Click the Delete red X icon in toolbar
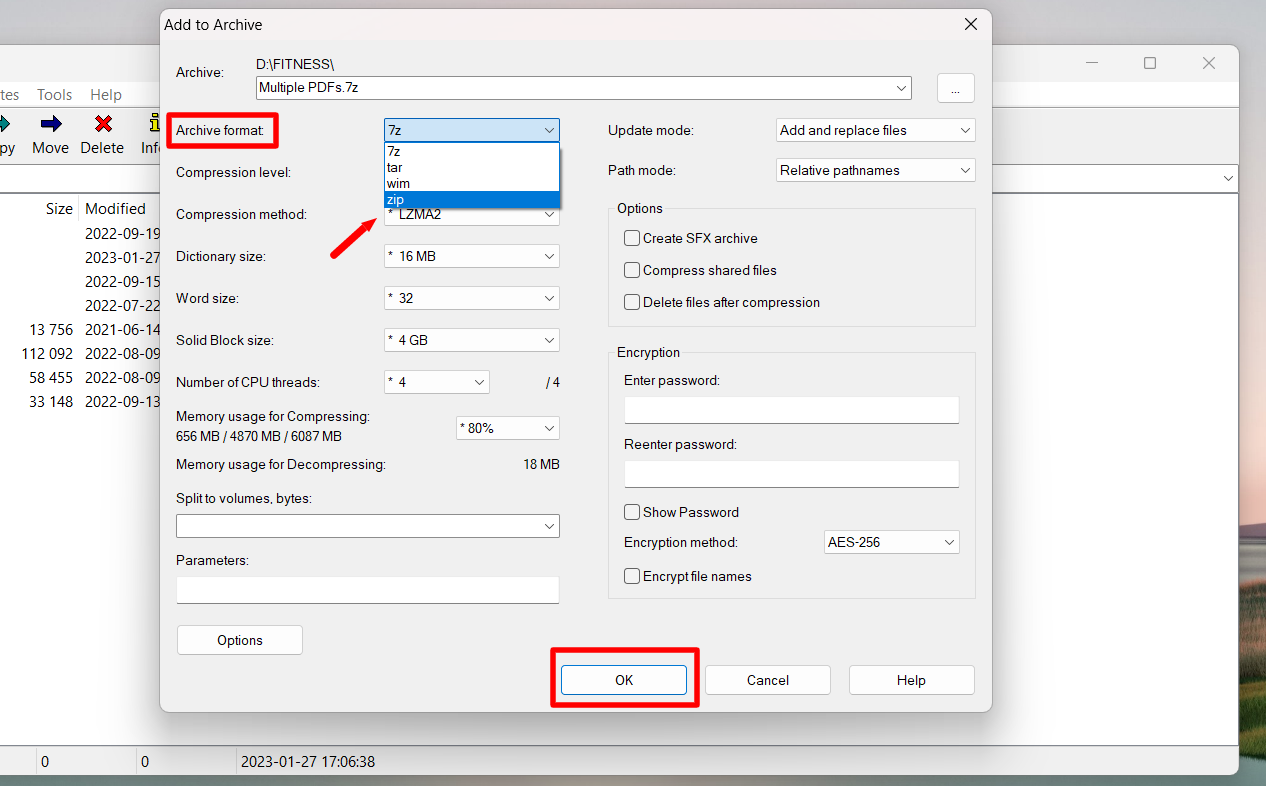The width and height of the screenshot is (1266, 786). (102, 124)
